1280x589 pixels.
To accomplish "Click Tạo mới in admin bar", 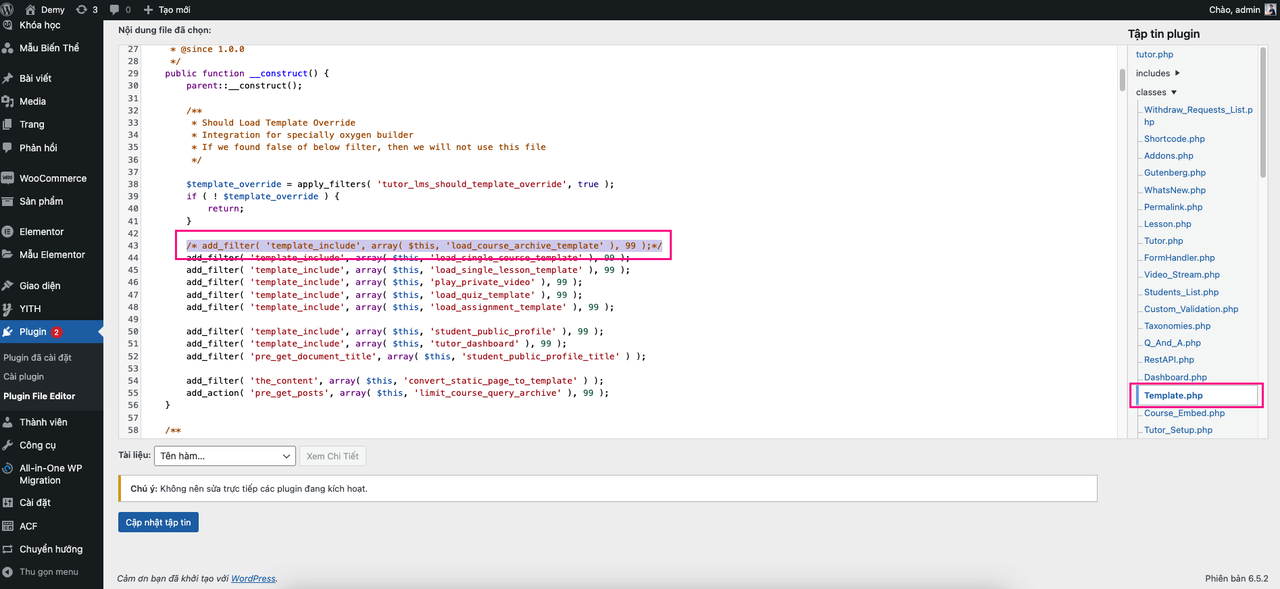I will tap(167, 9).
